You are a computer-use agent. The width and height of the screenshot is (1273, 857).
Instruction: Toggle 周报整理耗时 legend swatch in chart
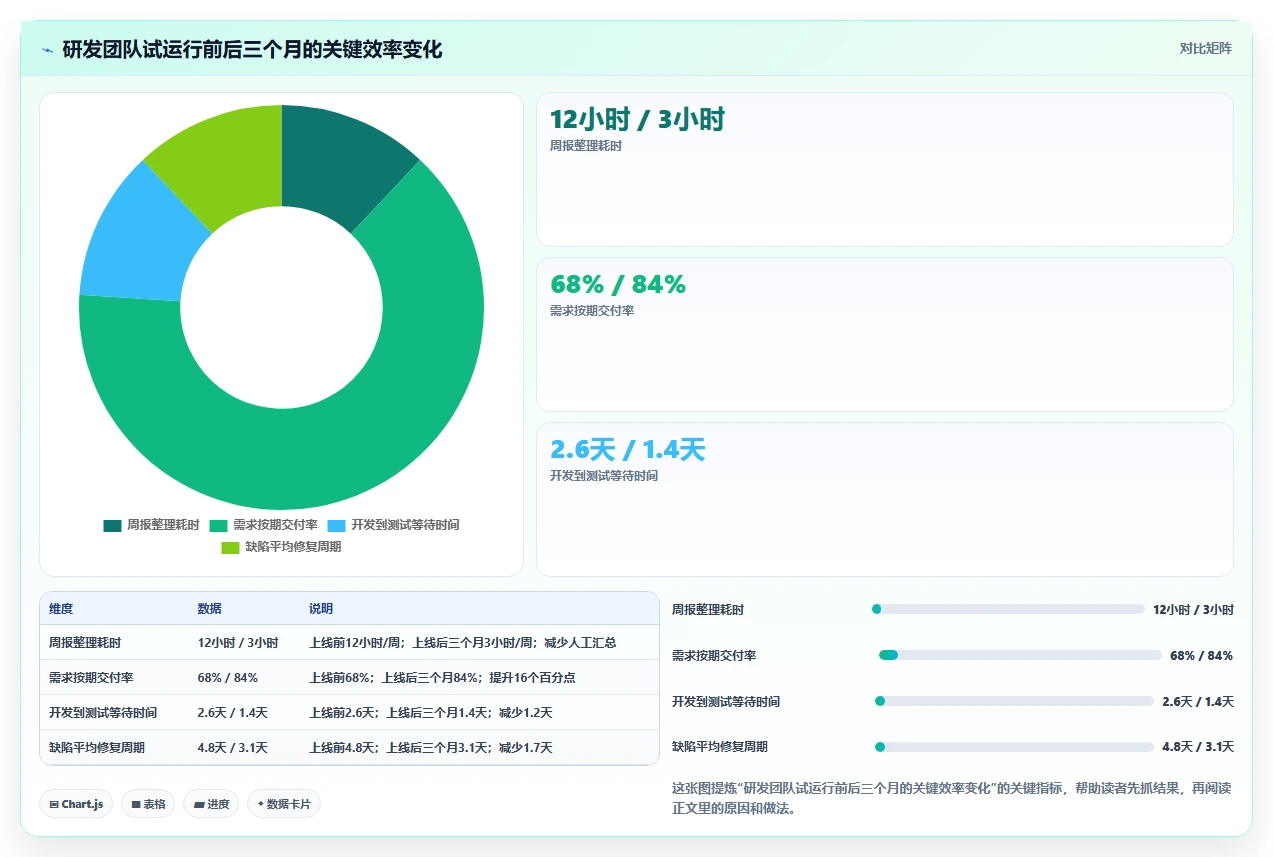point(112,525)
